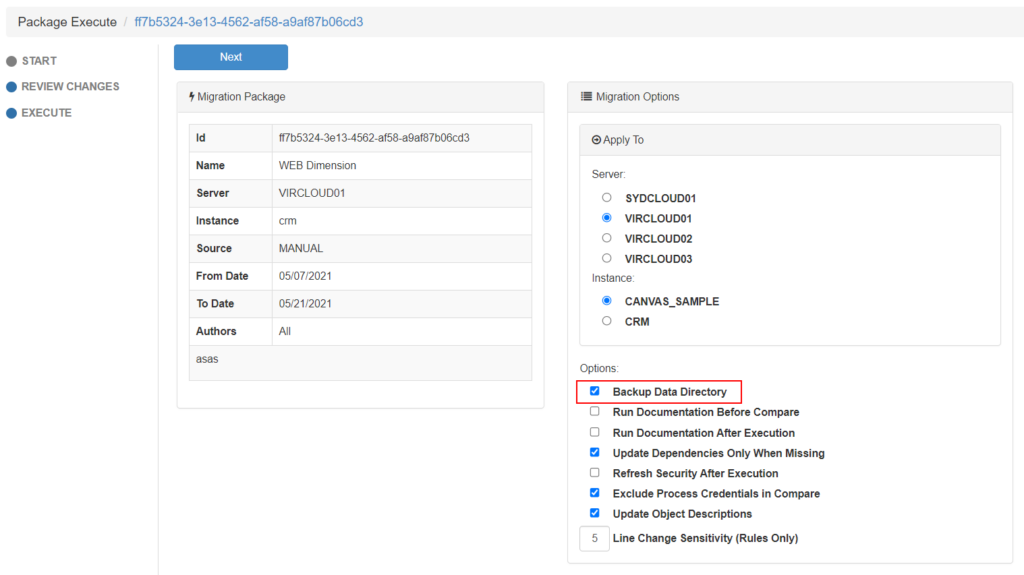Click the Package Execute breadcrumb title
The width and height of the screenshot is (1024, 575).
coord(67,21)
